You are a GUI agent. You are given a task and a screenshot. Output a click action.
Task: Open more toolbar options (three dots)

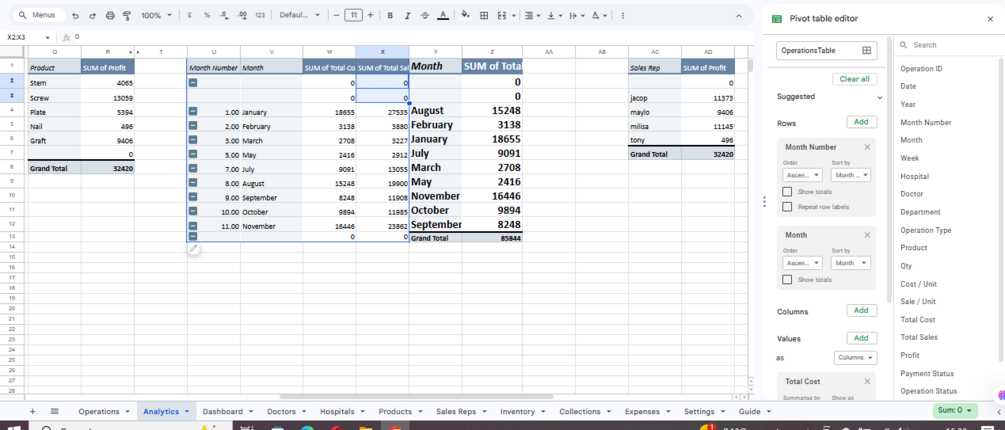(x=623, y=15)
